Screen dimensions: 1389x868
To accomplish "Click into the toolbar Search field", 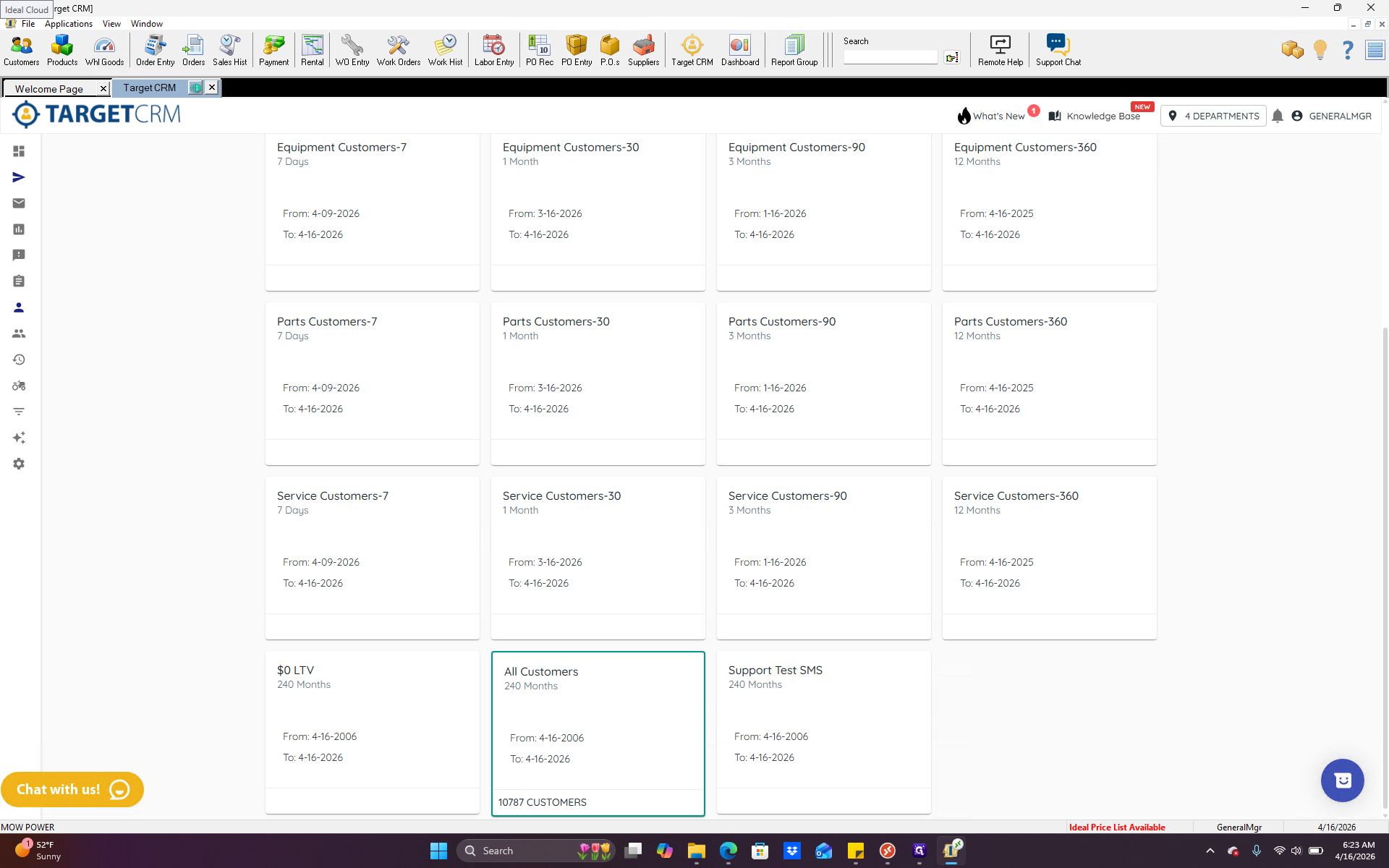I will 890,56.
